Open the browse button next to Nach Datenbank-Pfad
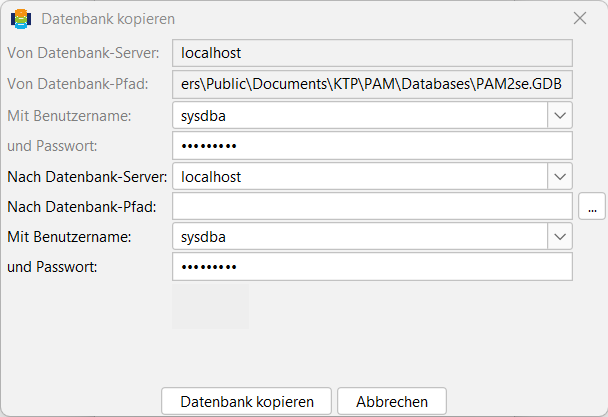Image resolution: width=608 pixels, height=417 pixels. [x=592, y=207]
